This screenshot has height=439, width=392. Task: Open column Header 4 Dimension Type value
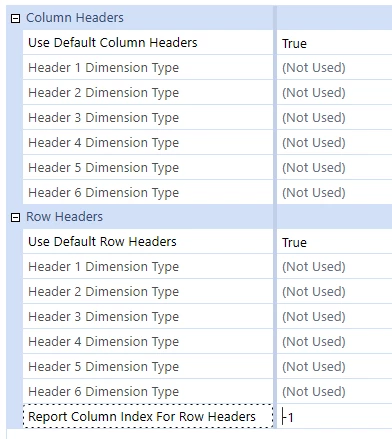[334, 142]
